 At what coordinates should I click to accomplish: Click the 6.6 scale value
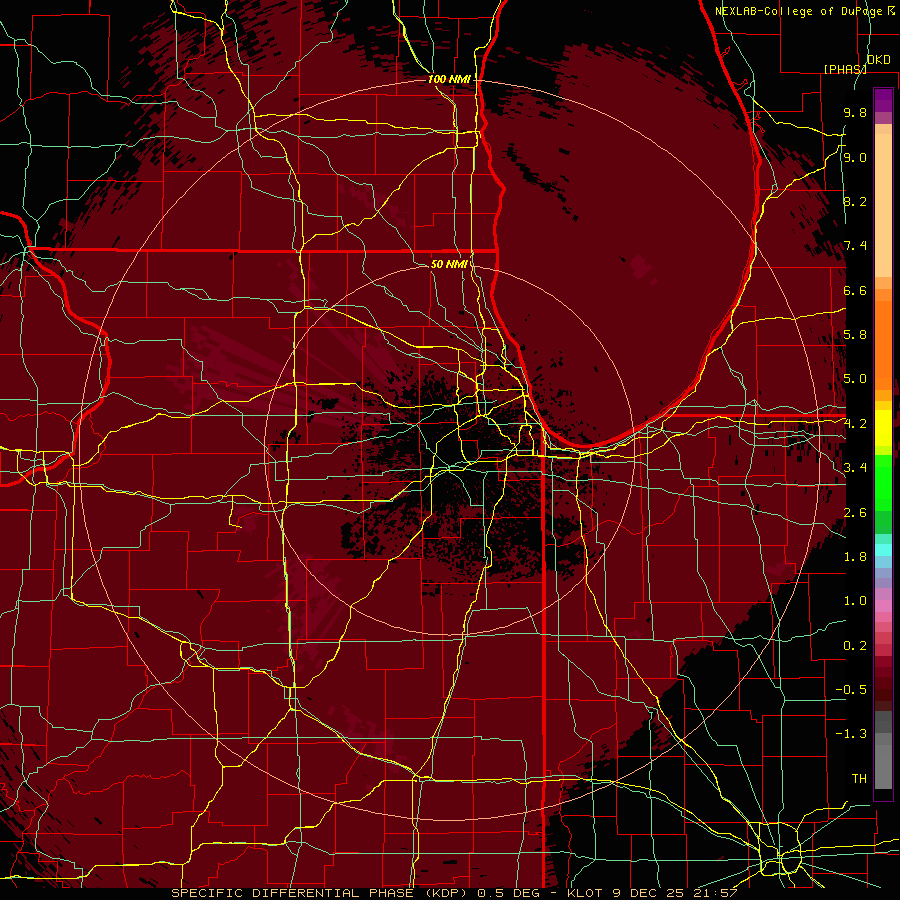click(x=855, y=291)
